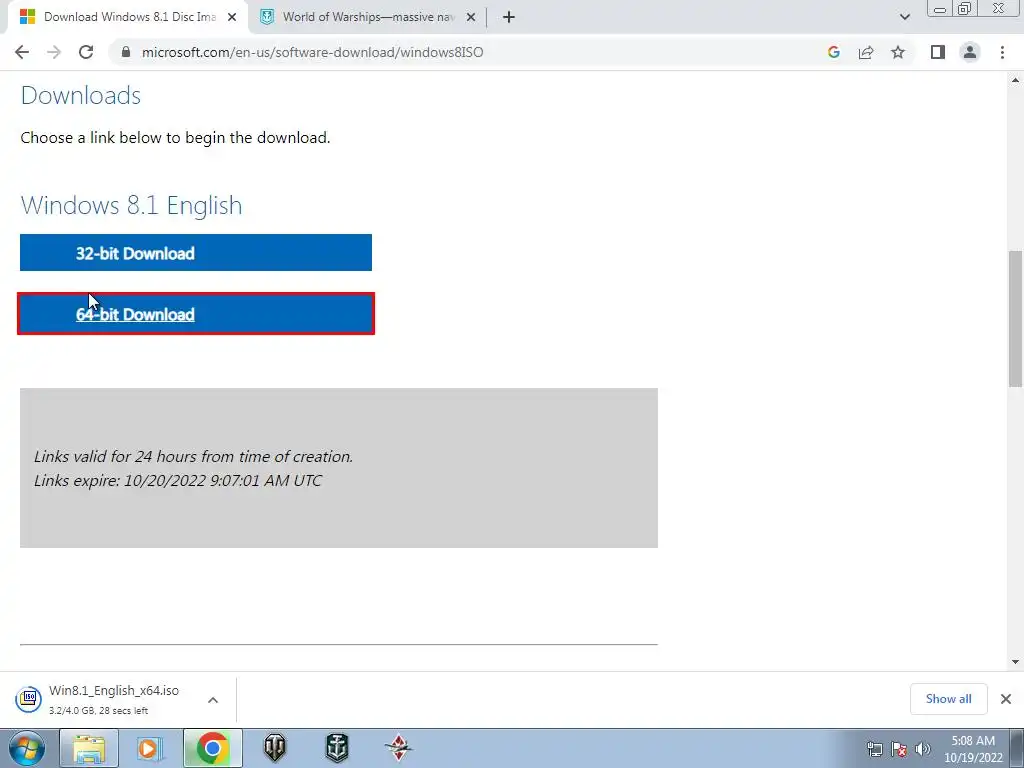The image size is (1024, 768).
Task: Open Action Center flag icon
Action: tap(899, 749)
